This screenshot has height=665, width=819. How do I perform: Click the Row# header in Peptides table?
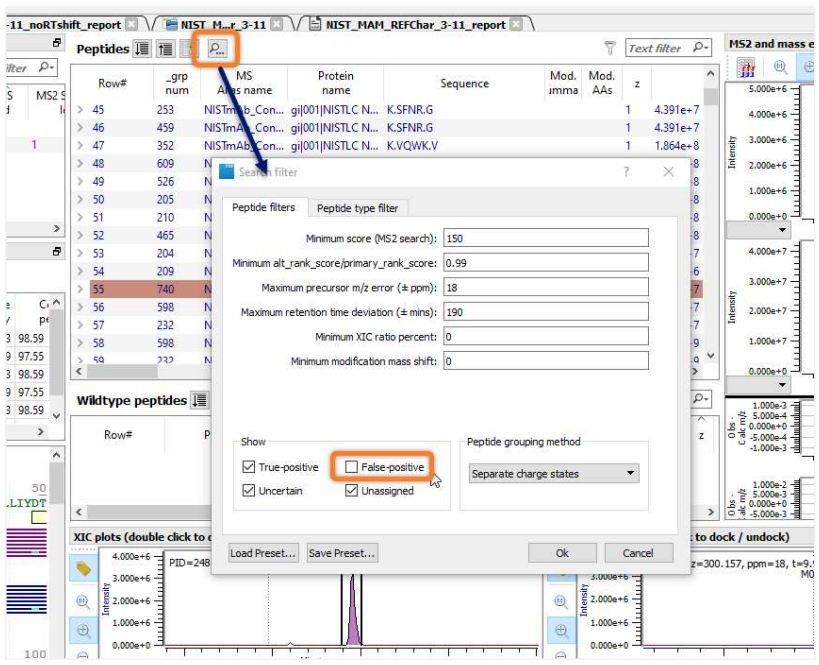coord(112,83)
